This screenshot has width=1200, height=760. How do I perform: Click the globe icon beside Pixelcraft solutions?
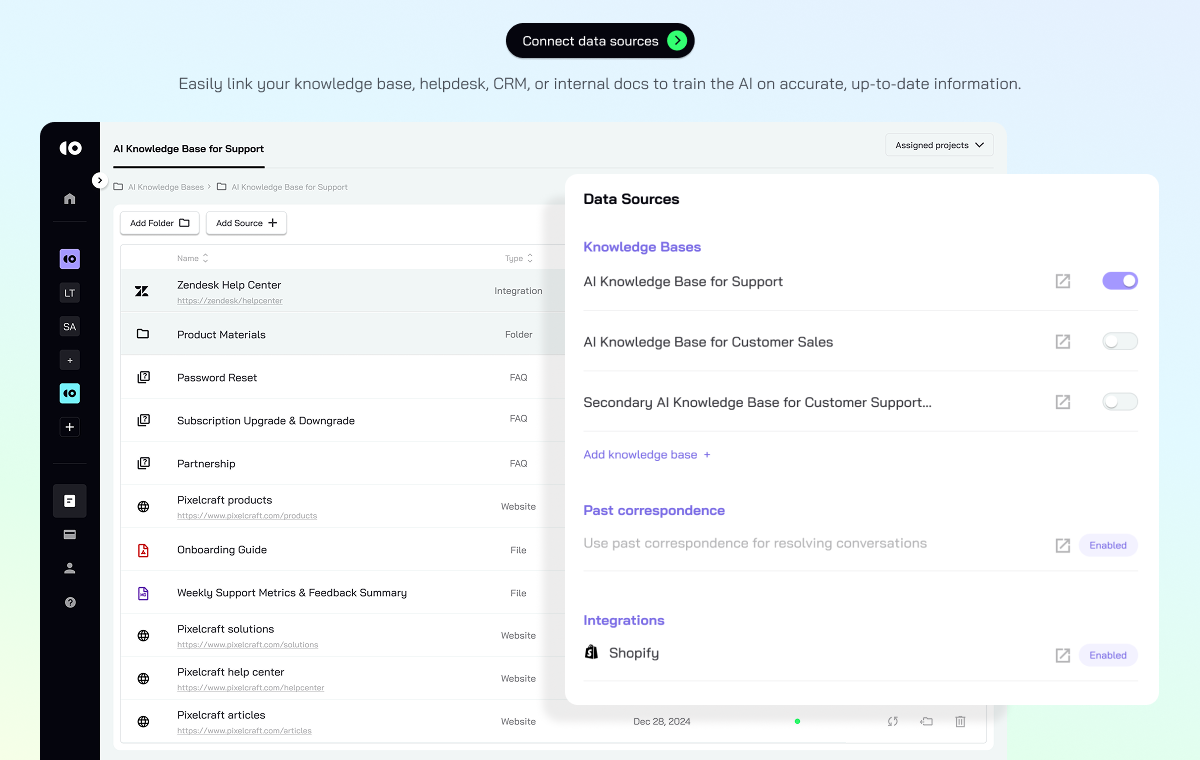click(143, 636)
